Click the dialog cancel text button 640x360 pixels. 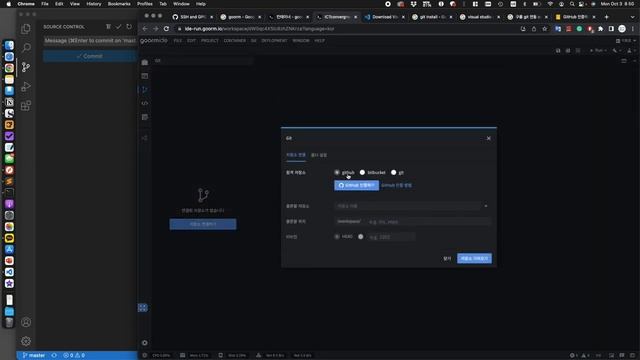[447, 258]
